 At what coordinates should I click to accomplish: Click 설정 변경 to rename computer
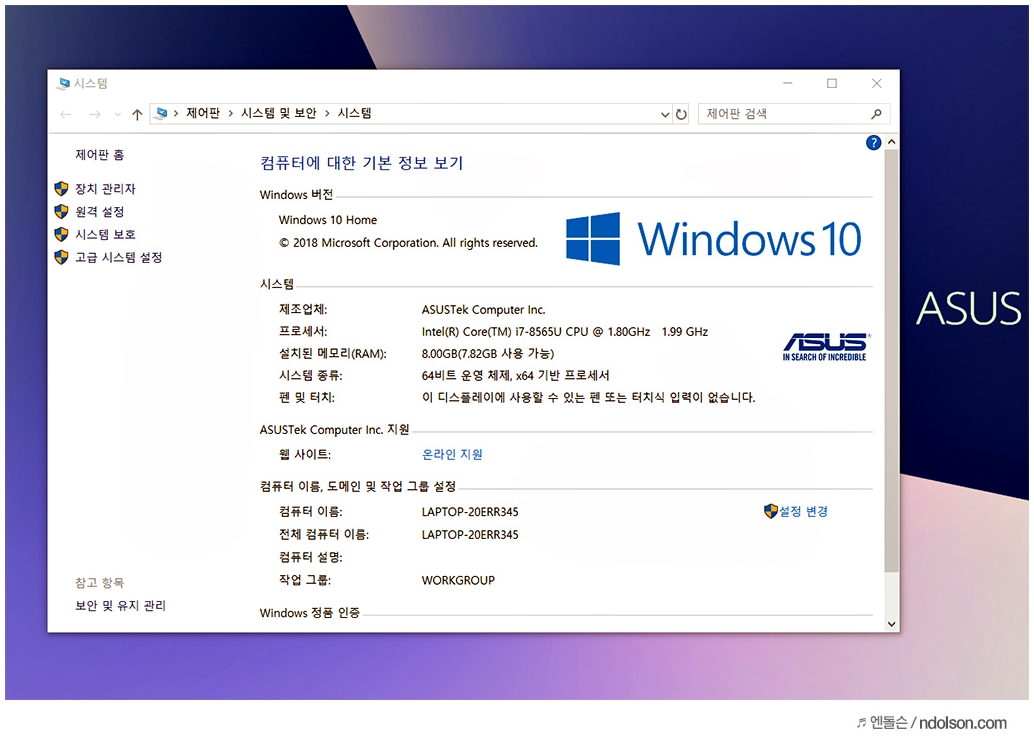point(804,511)
